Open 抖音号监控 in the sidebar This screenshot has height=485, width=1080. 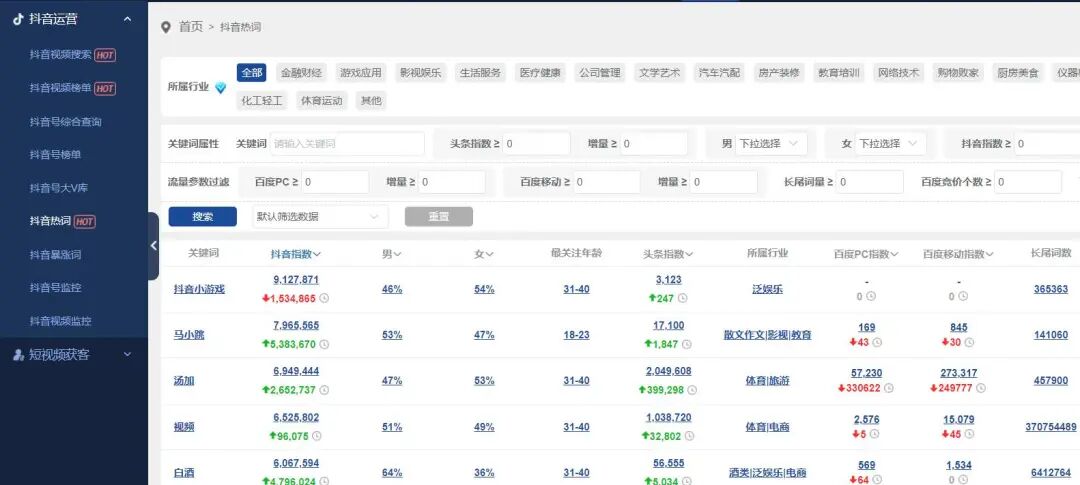click(x=55, y=287)
